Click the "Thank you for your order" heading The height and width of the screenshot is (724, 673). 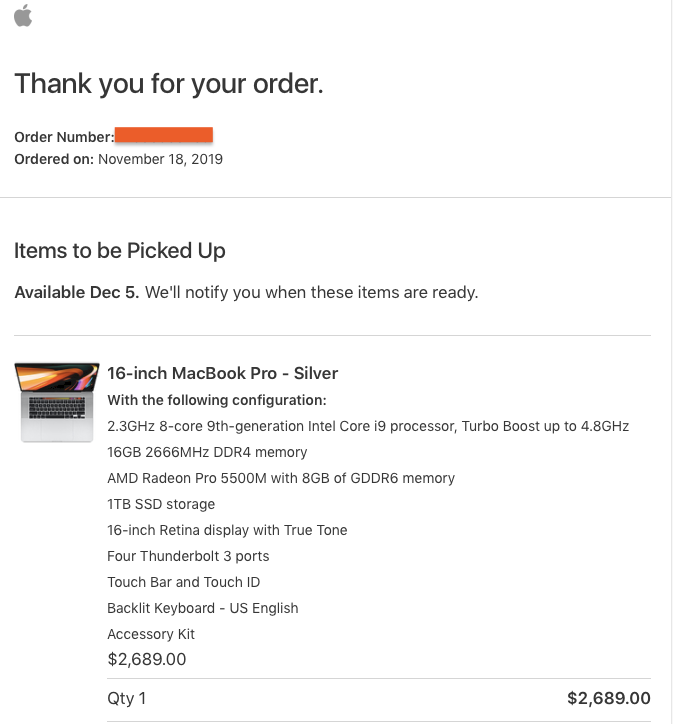coord(169,84)
